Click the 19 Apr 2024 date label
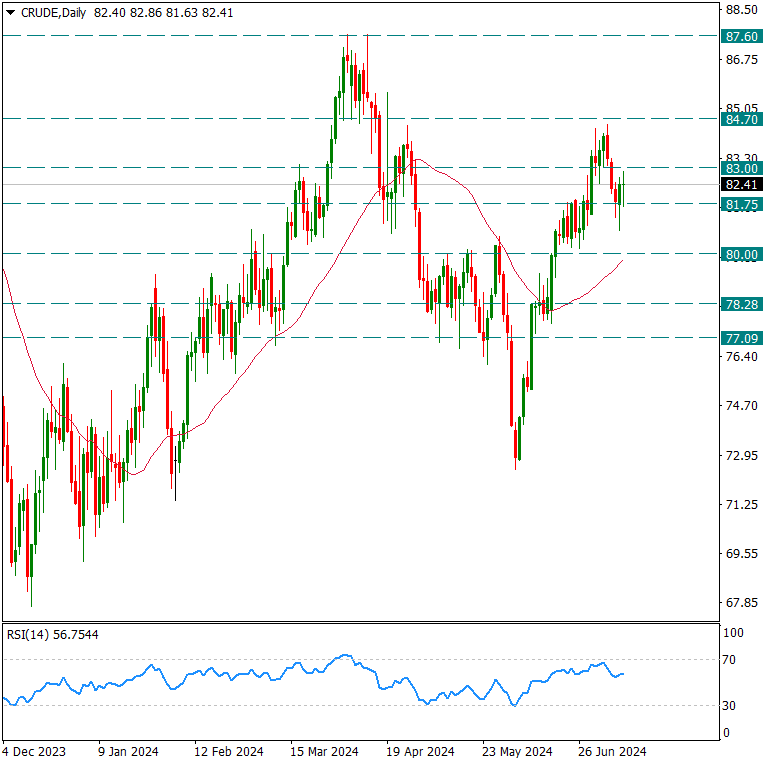This screenshot has width=769, height=764. 420,751
